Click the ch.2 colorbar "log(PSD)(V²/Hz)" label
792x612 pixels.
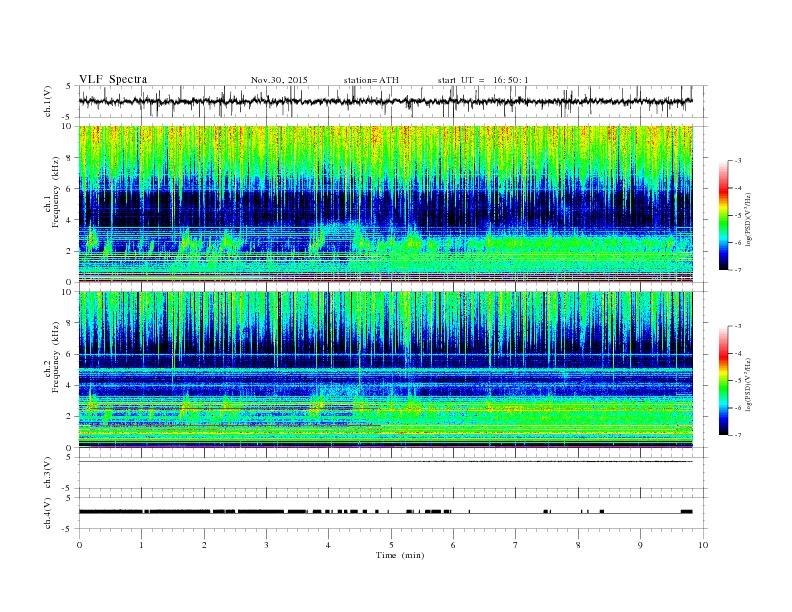(x=749, y=384)
